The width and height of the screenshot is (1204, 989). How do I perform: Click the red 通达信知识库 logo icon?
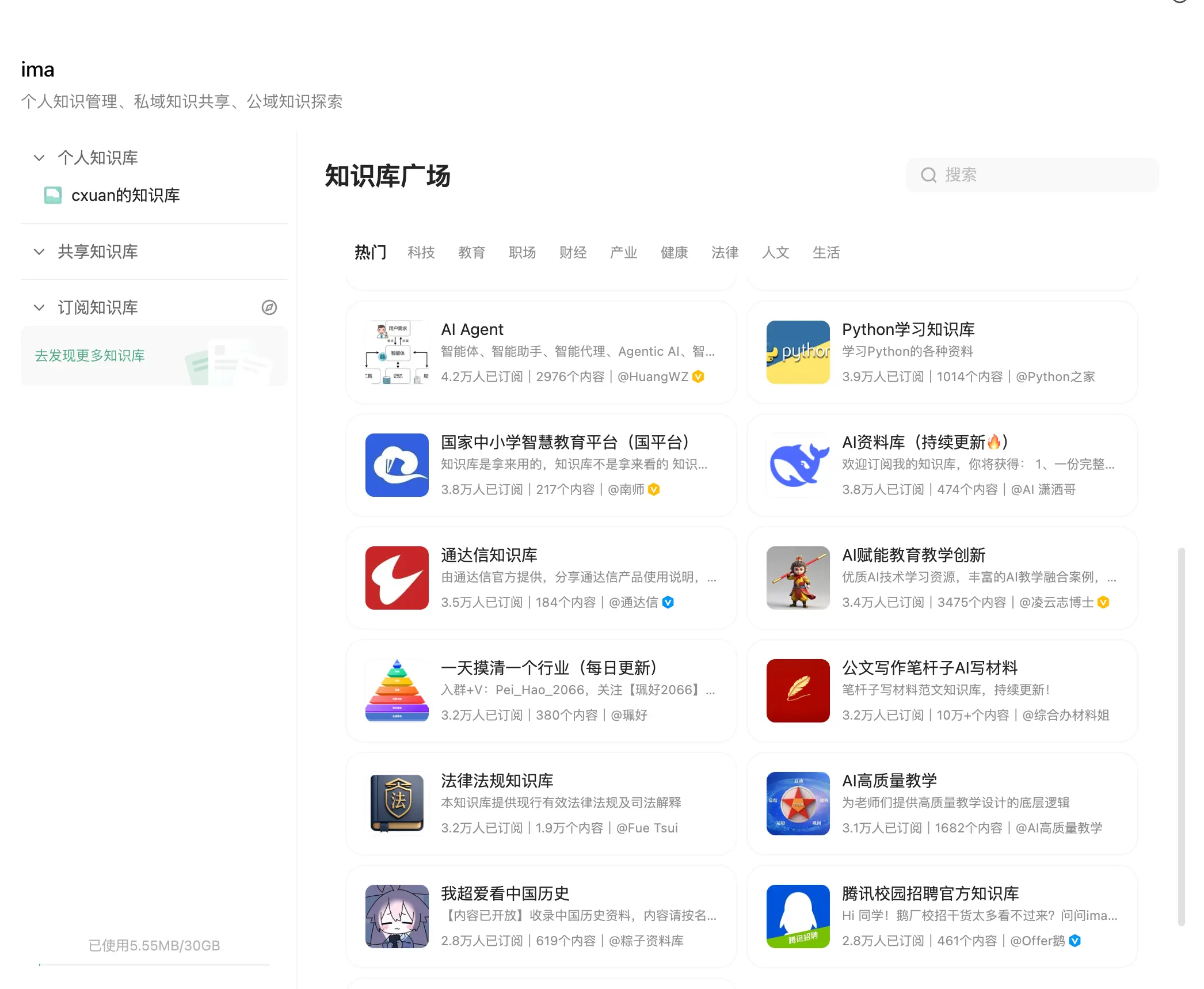(x=397, y=578)
